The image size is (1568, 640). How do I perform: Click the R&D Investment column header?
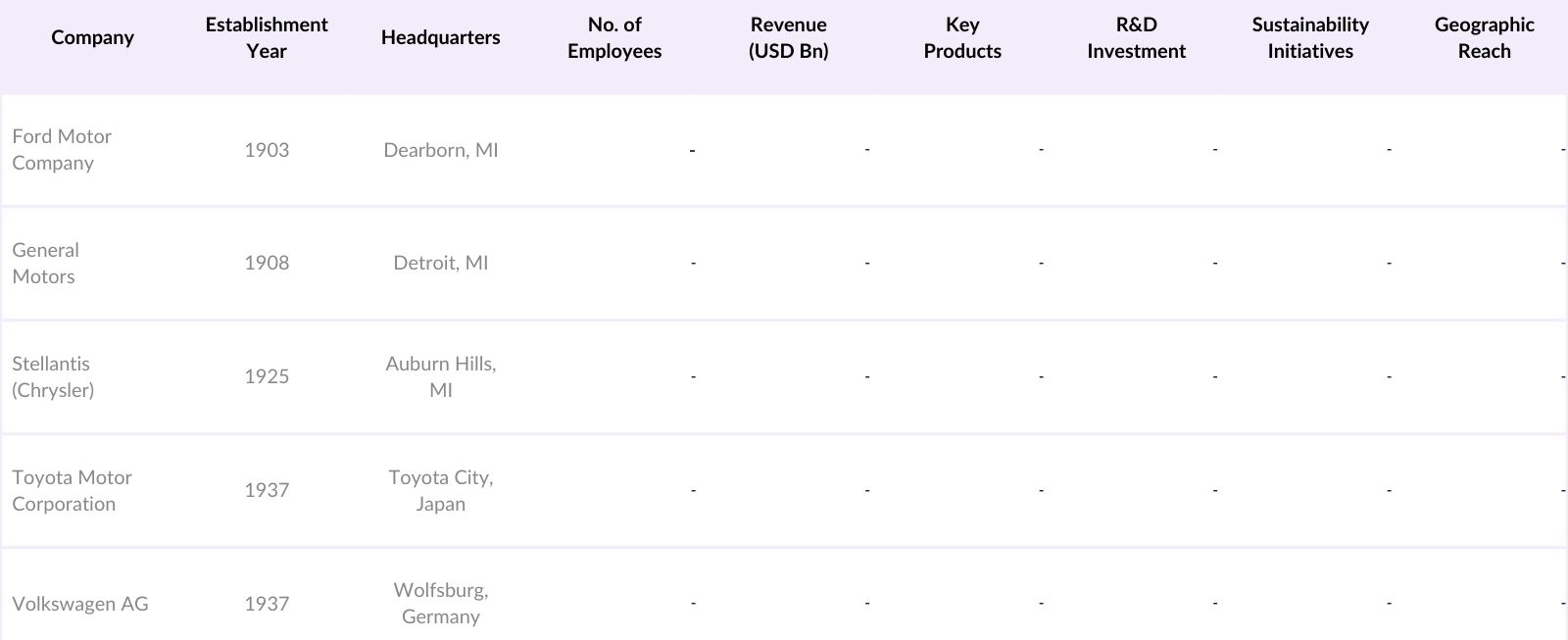1136,37
